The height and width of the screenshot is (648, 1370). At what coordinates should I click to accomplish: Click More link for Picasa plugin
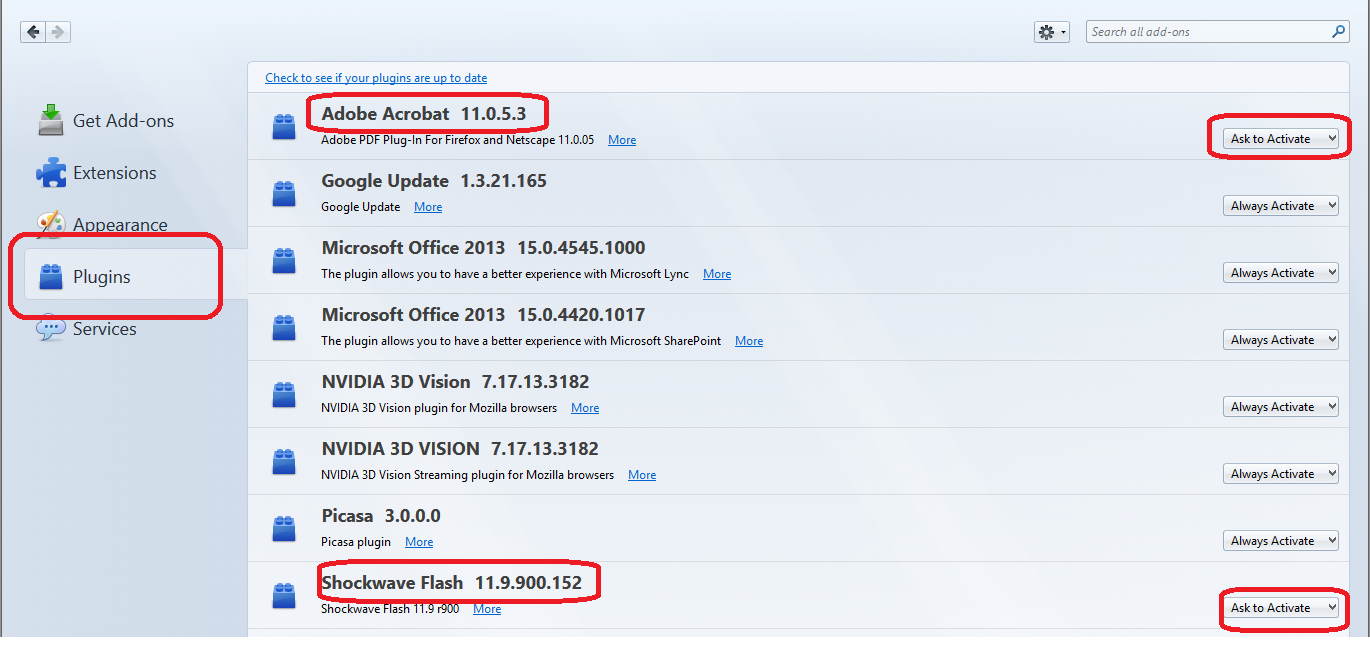point(419,542)
